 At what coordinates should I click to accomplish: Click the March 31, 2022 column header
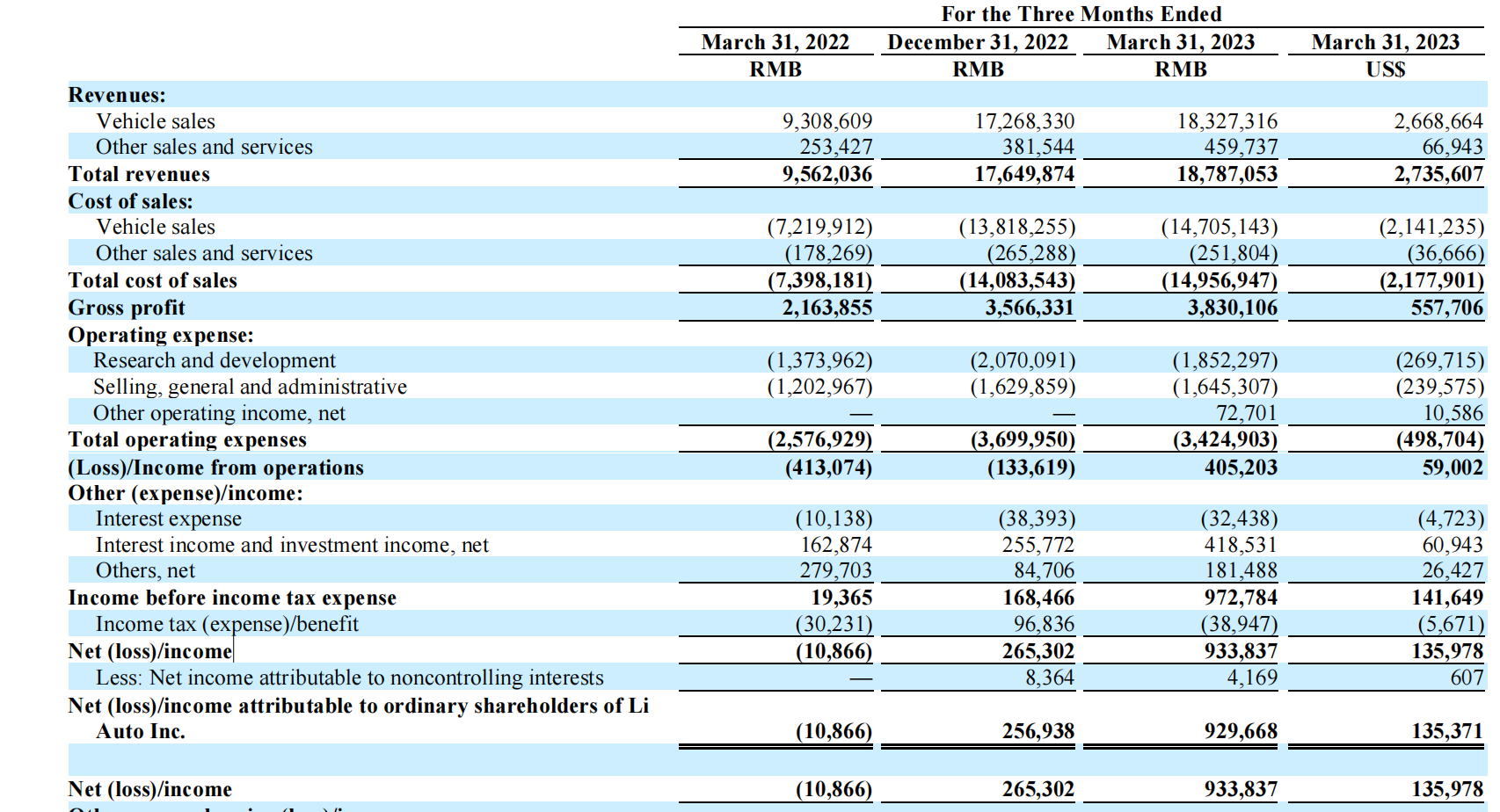775,42
